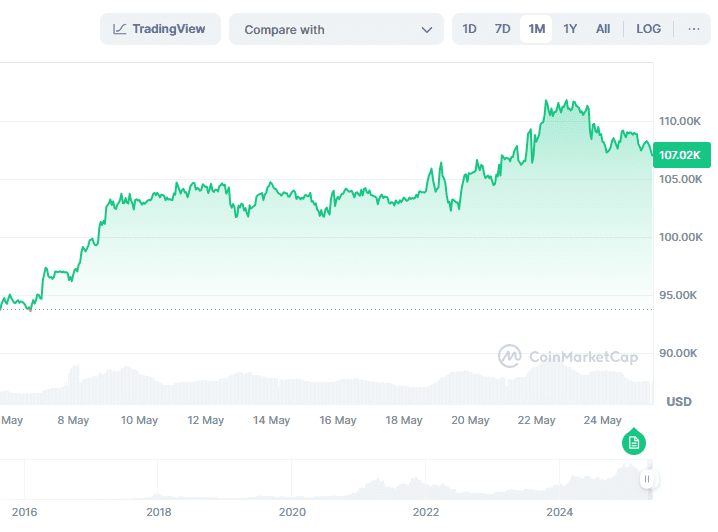Click the 95.00K y-axis label
718x532 pixels.
(678, 295)
